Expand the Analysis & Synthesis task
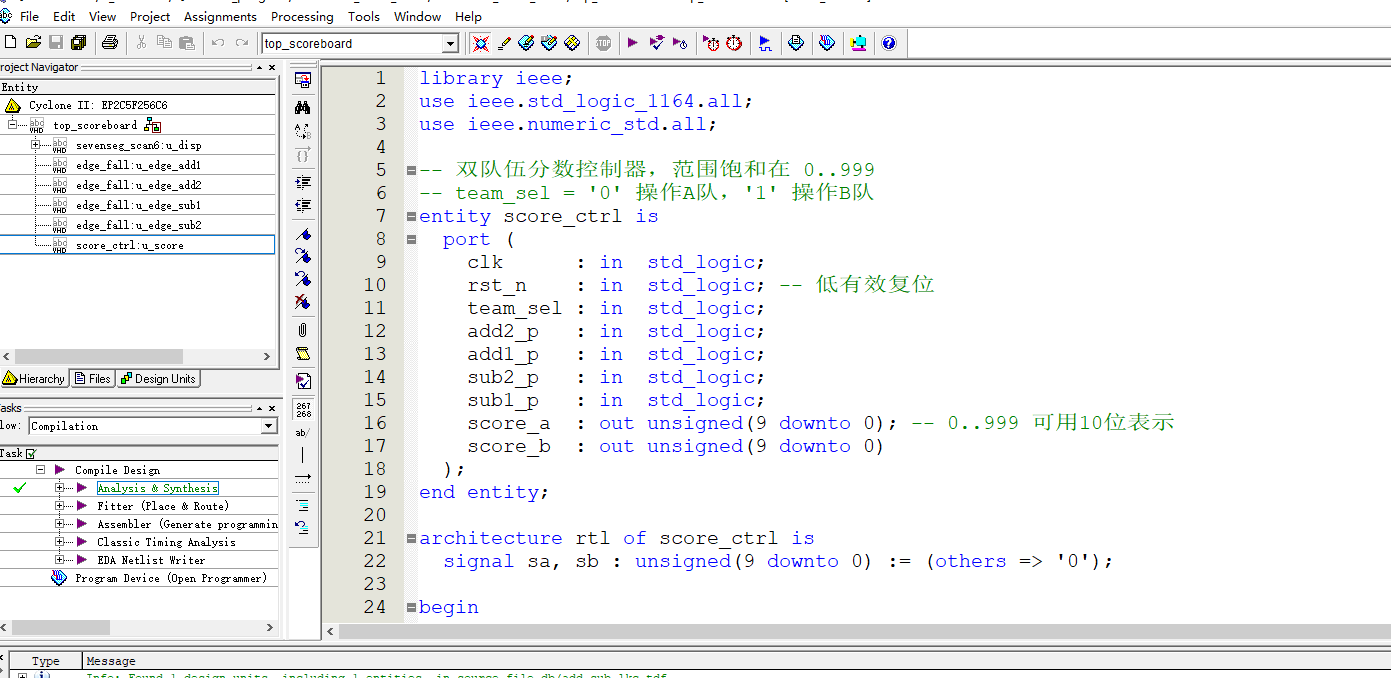Screen dimensions: 1391x678 (x=60, y=488)
